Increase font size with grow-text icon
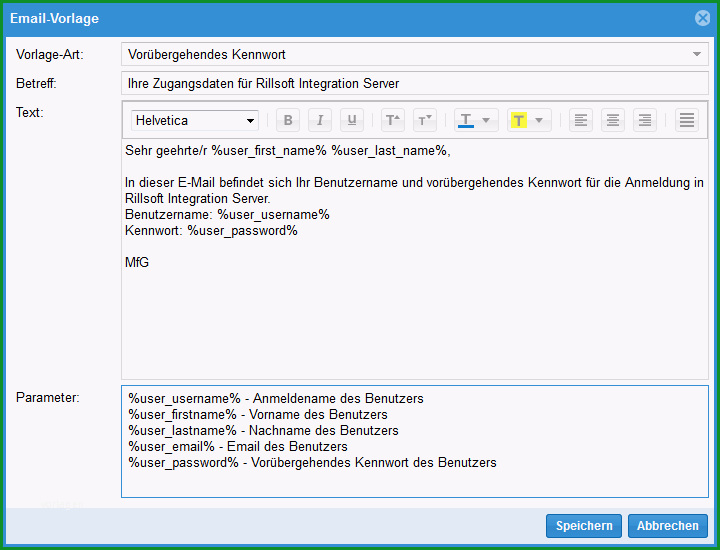720x550 pixels. (x=393, y=120)
